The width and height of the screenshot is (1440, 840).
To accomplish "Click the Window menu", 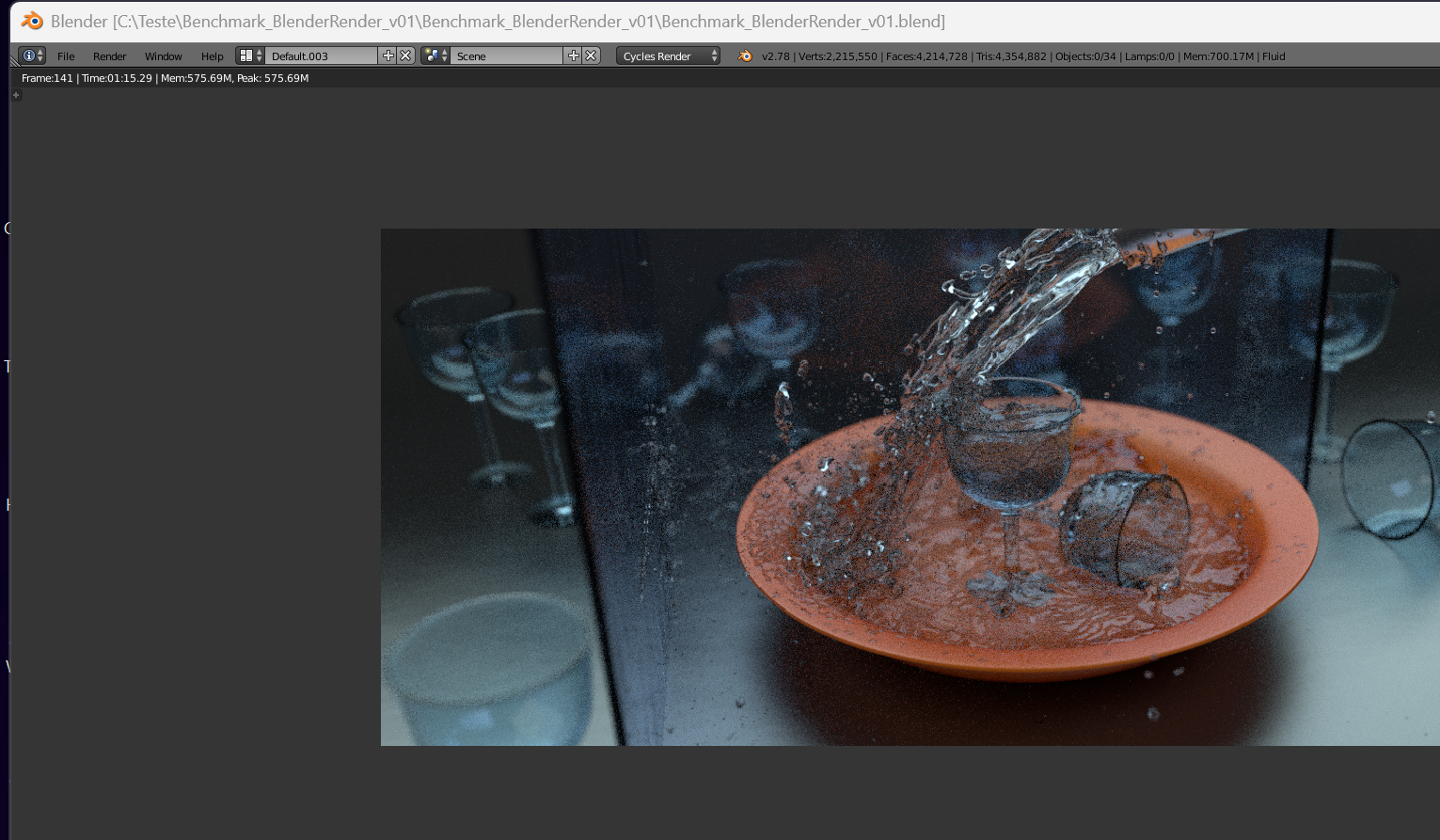I will (163, 56).
